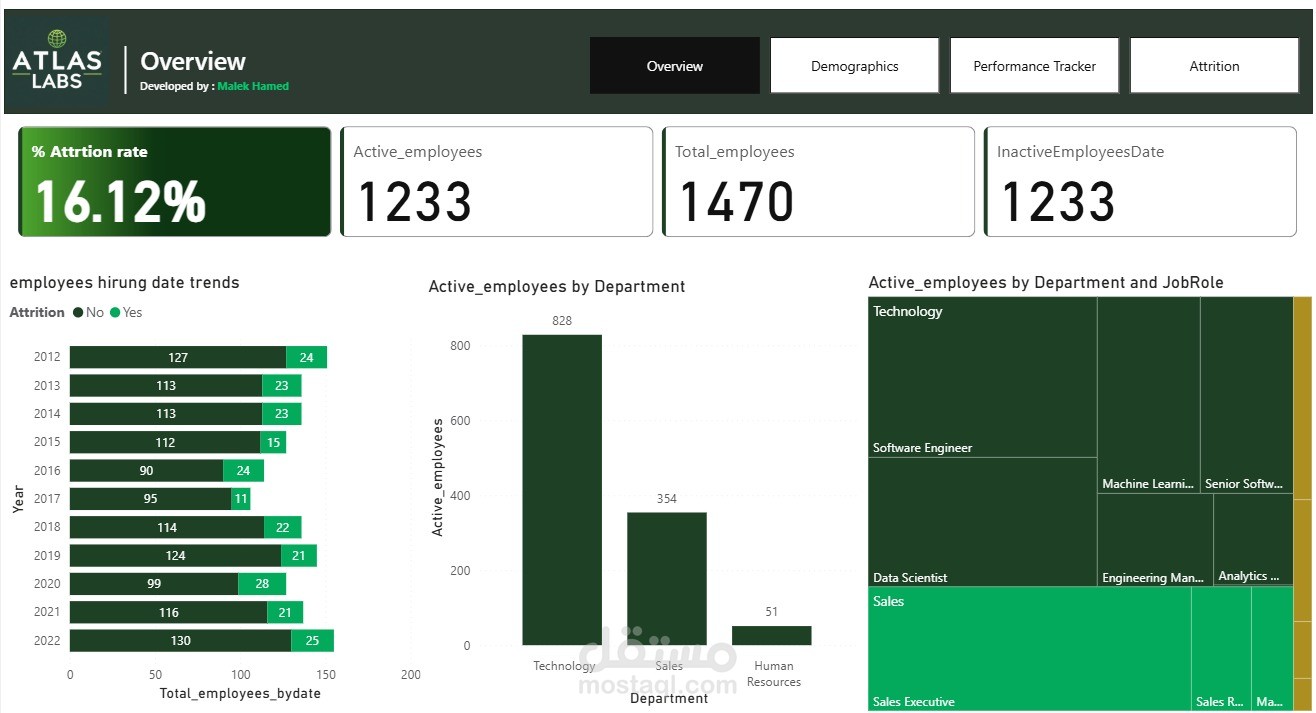Click the Technology bar in department chart
The width and height of the screenshot is (1316, 713).
tap(561, 490)
